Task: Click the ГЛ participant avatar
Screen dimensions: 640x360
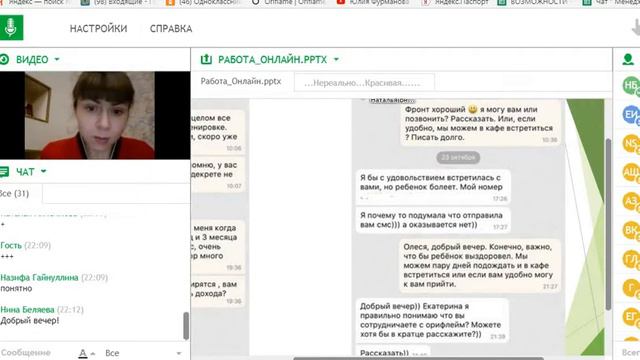Action: point(631,259)
